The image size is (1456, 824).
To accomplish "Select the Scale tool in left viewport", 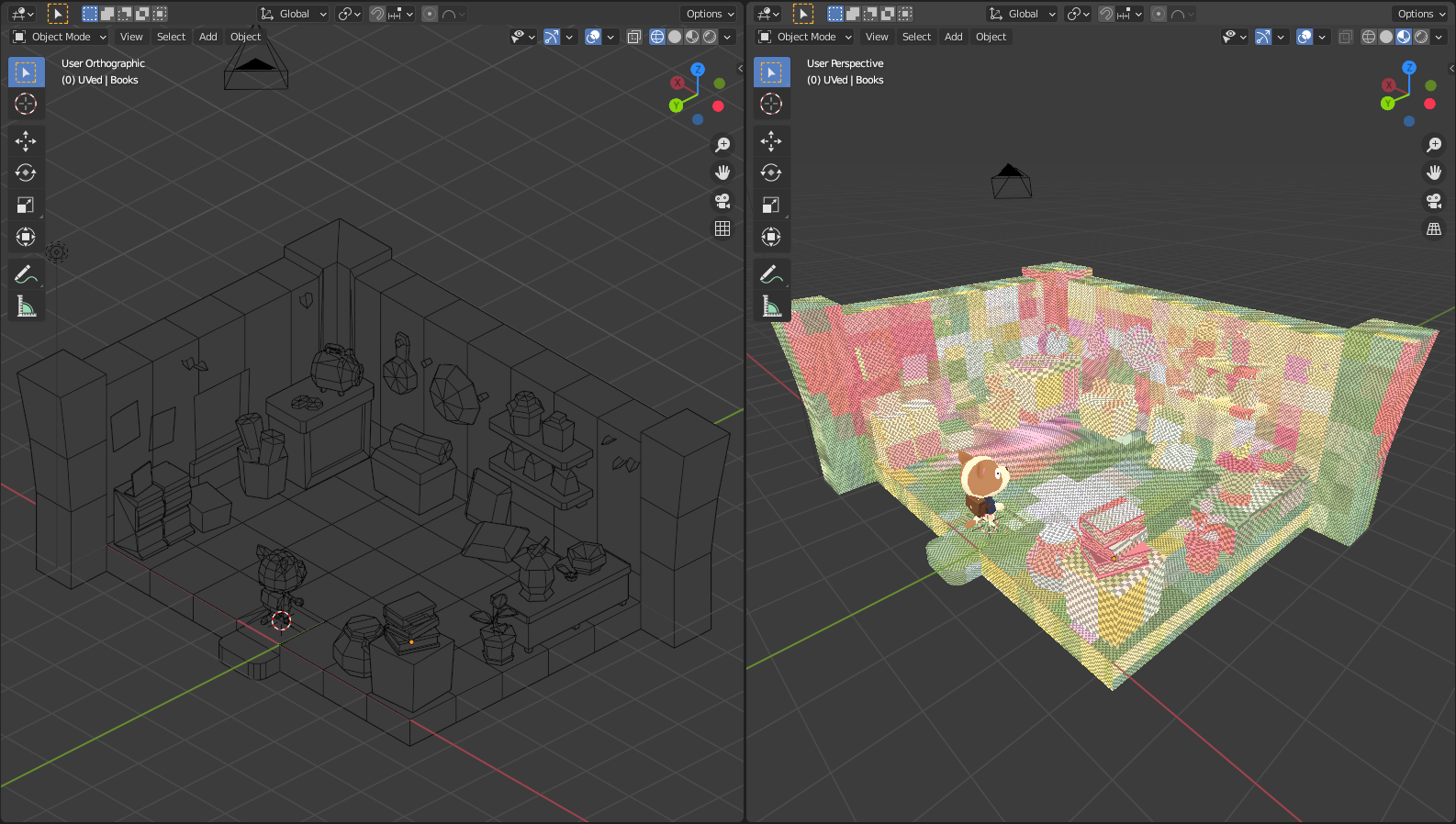I will (x=26, y=205).
